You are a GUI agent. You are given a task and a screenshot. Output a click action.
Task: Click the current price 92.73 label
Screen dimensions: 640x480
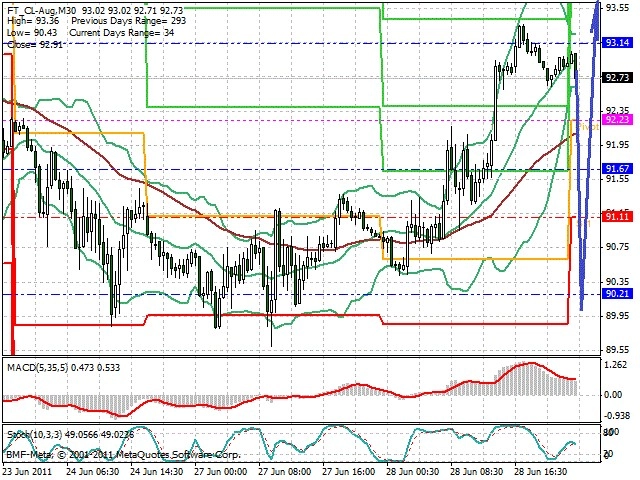617,77
